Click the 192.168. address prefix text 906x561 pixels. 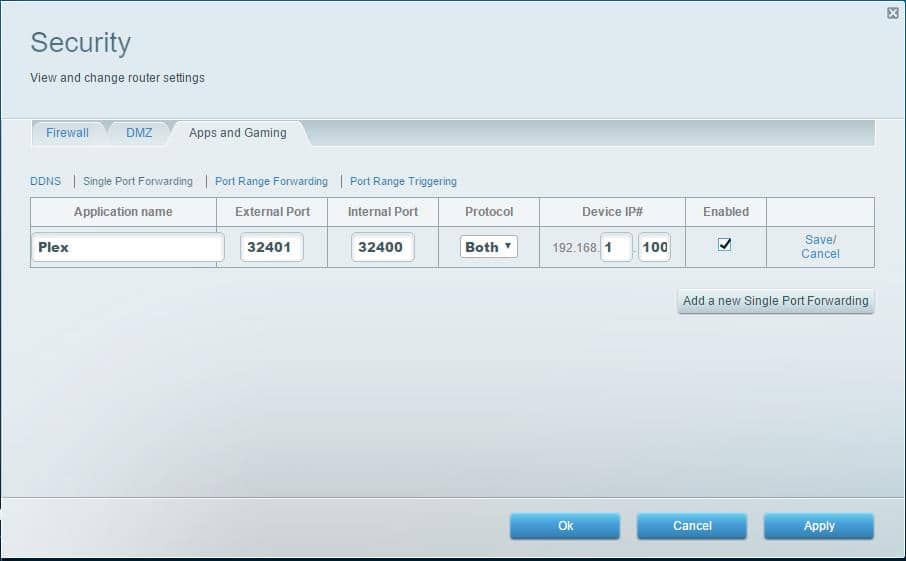coord(575,248)
